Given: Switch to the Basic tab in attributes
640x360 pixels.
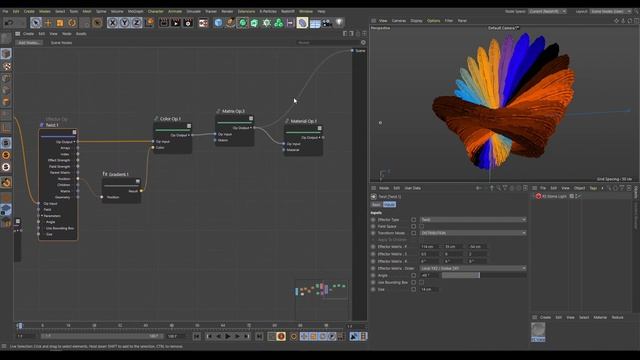Looking at the screenshot, I should click(x=376, y=204).
